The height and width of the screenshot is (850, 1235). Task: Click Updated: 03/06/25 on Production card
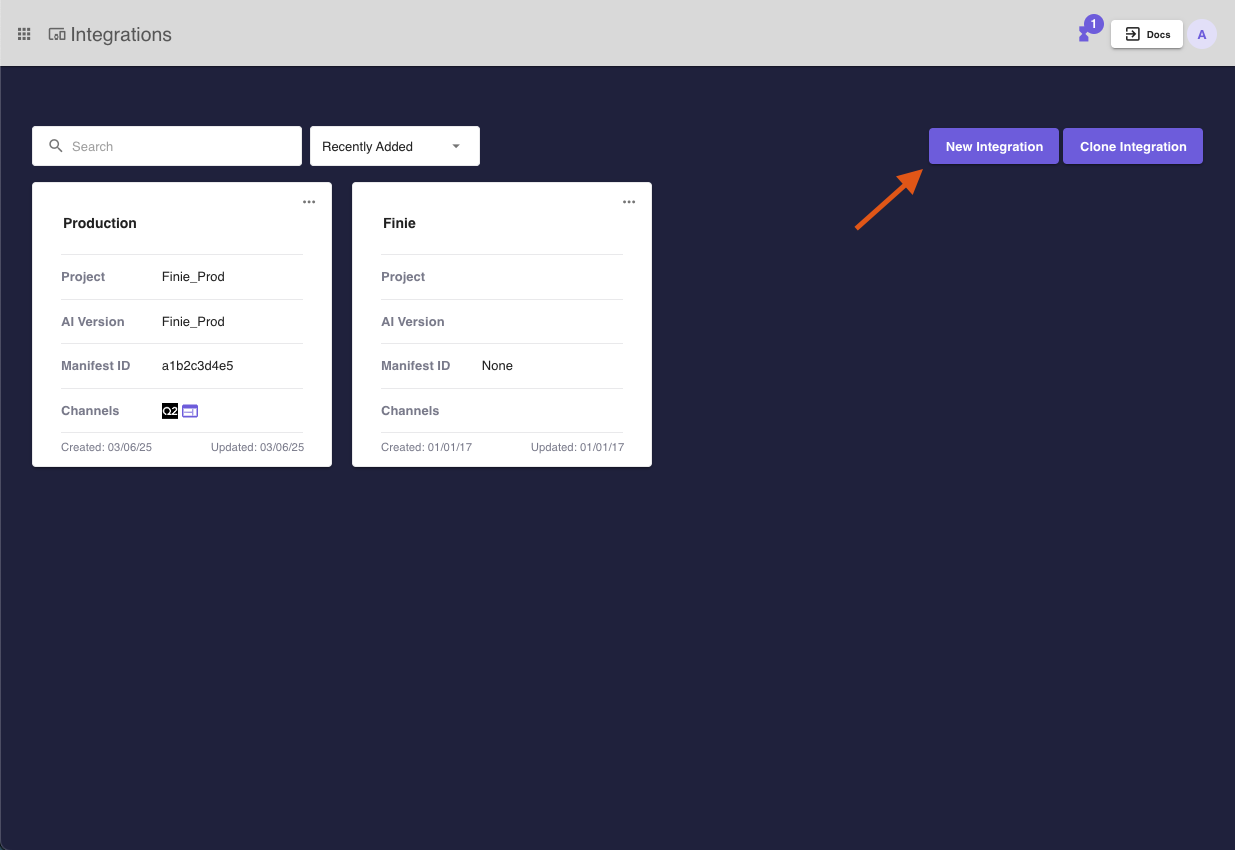pyautogui.click(x=257, y=447)
